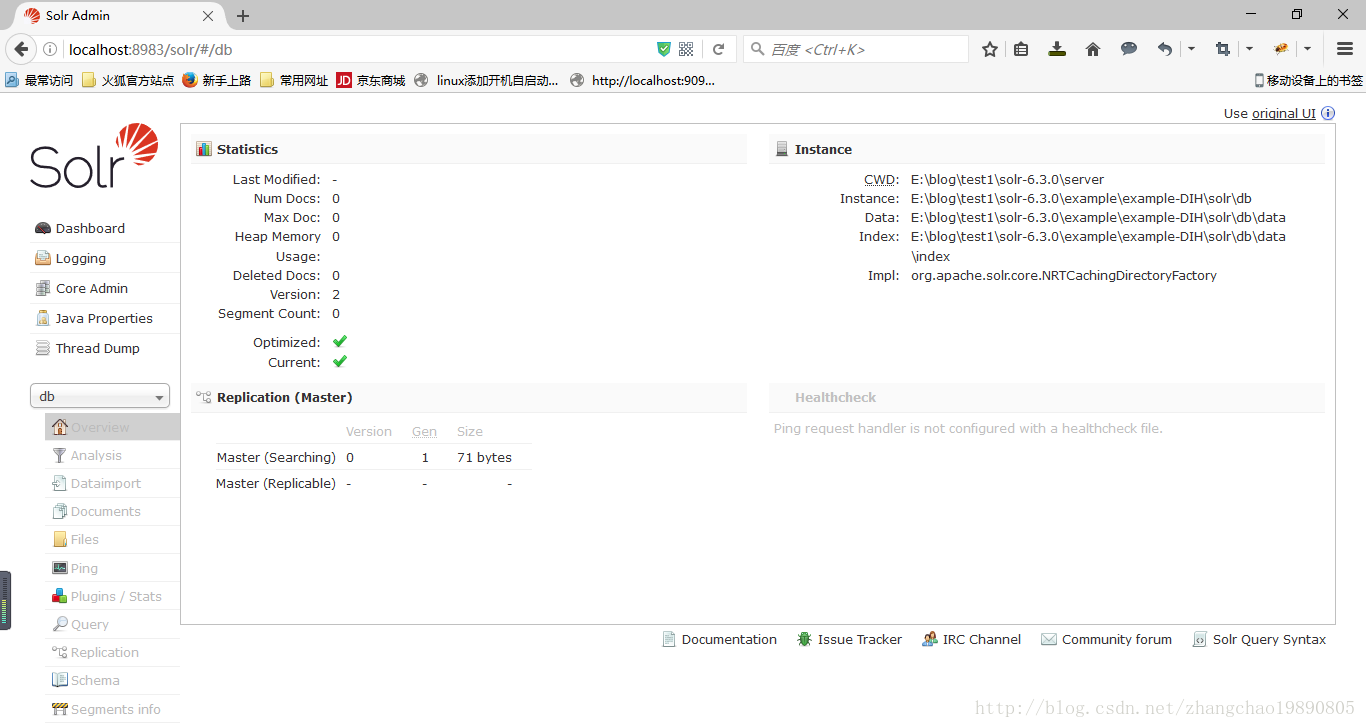Open the Ping core item
This screenshot has height=728, width=1366.
pos(84,568)
